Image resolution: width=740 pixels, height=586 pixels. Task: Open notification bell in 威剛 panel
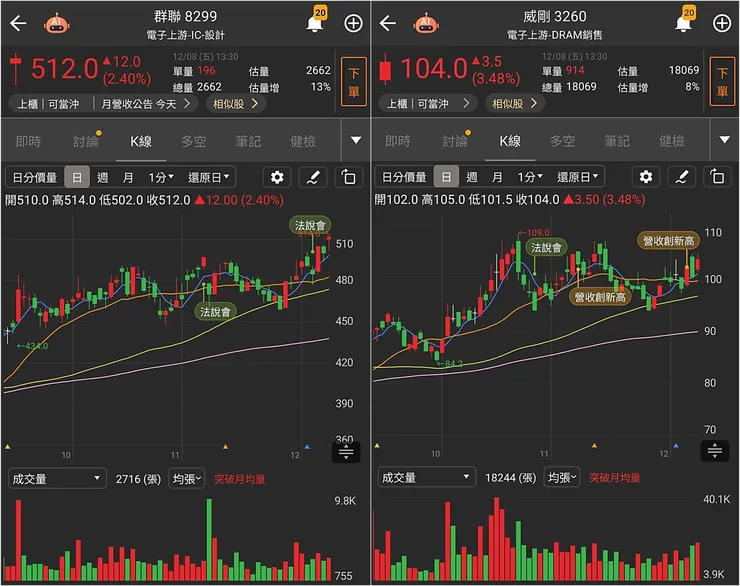pos(684,21)
